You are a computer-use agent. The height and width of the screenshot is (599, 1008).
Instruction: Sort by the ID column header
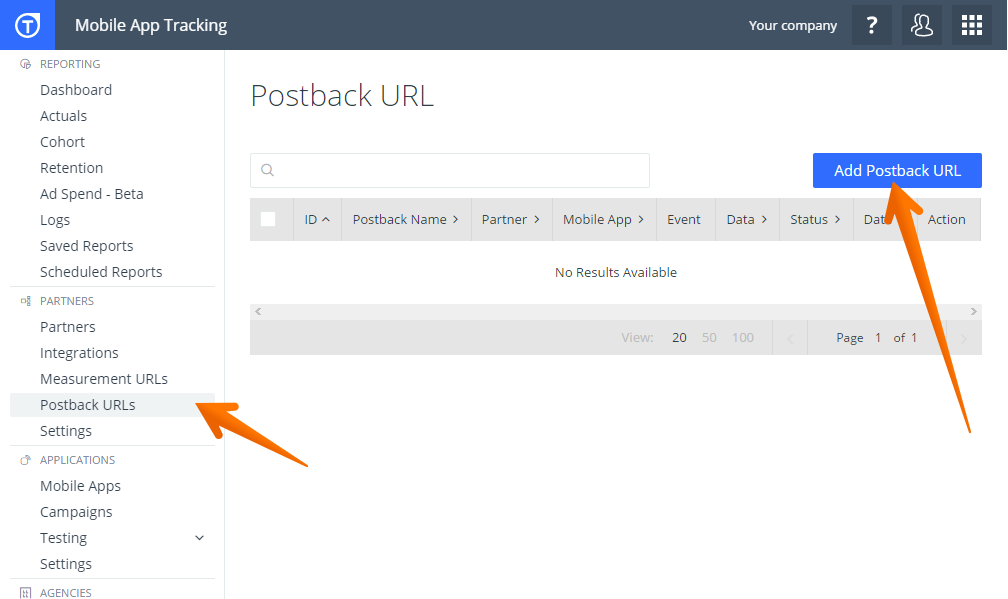[316, 219]
